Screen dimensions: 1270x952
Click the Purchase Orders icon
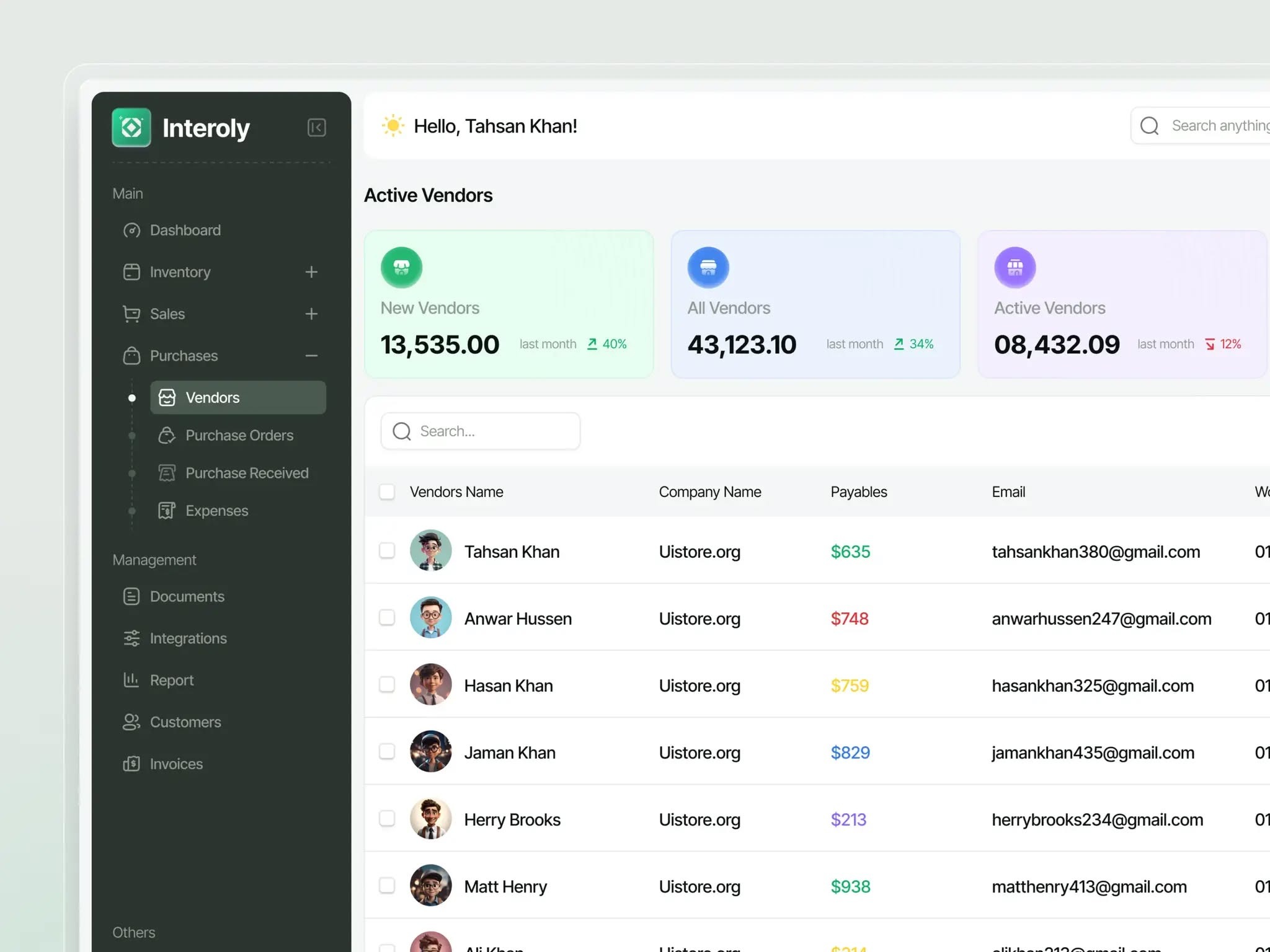[167, 435]
